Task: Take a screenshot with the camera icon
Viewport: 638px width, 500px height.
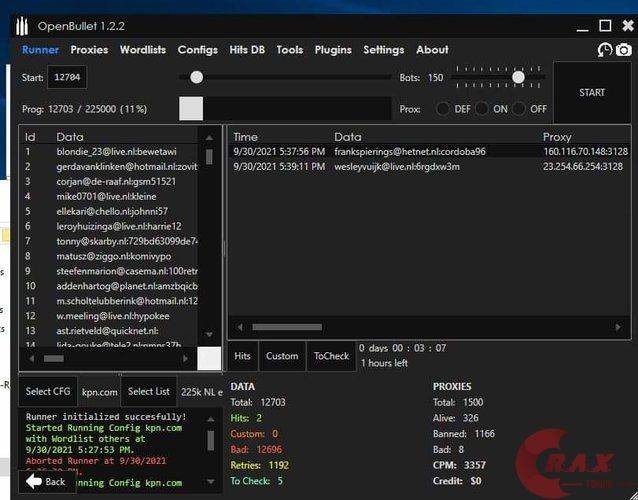Action: (623, 50)
